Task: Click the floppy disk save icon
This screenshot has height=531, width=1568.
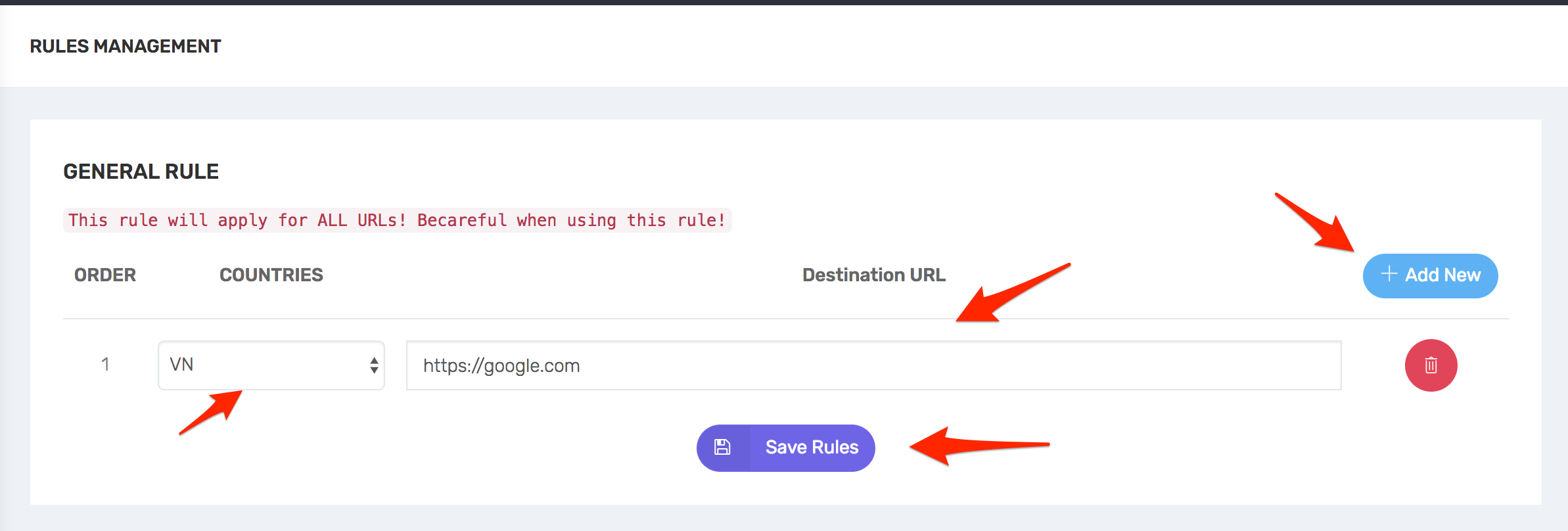Action: coord(722,448)
